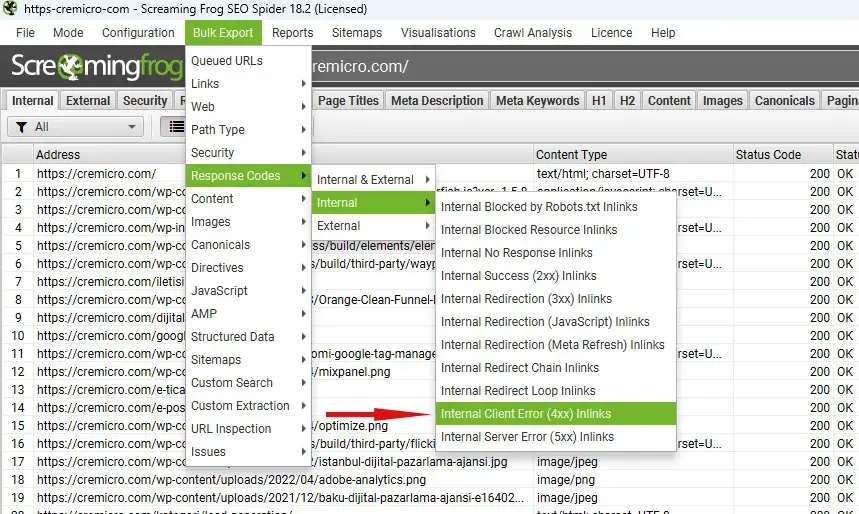Open the Configuration menu

(x=138, y=33)
